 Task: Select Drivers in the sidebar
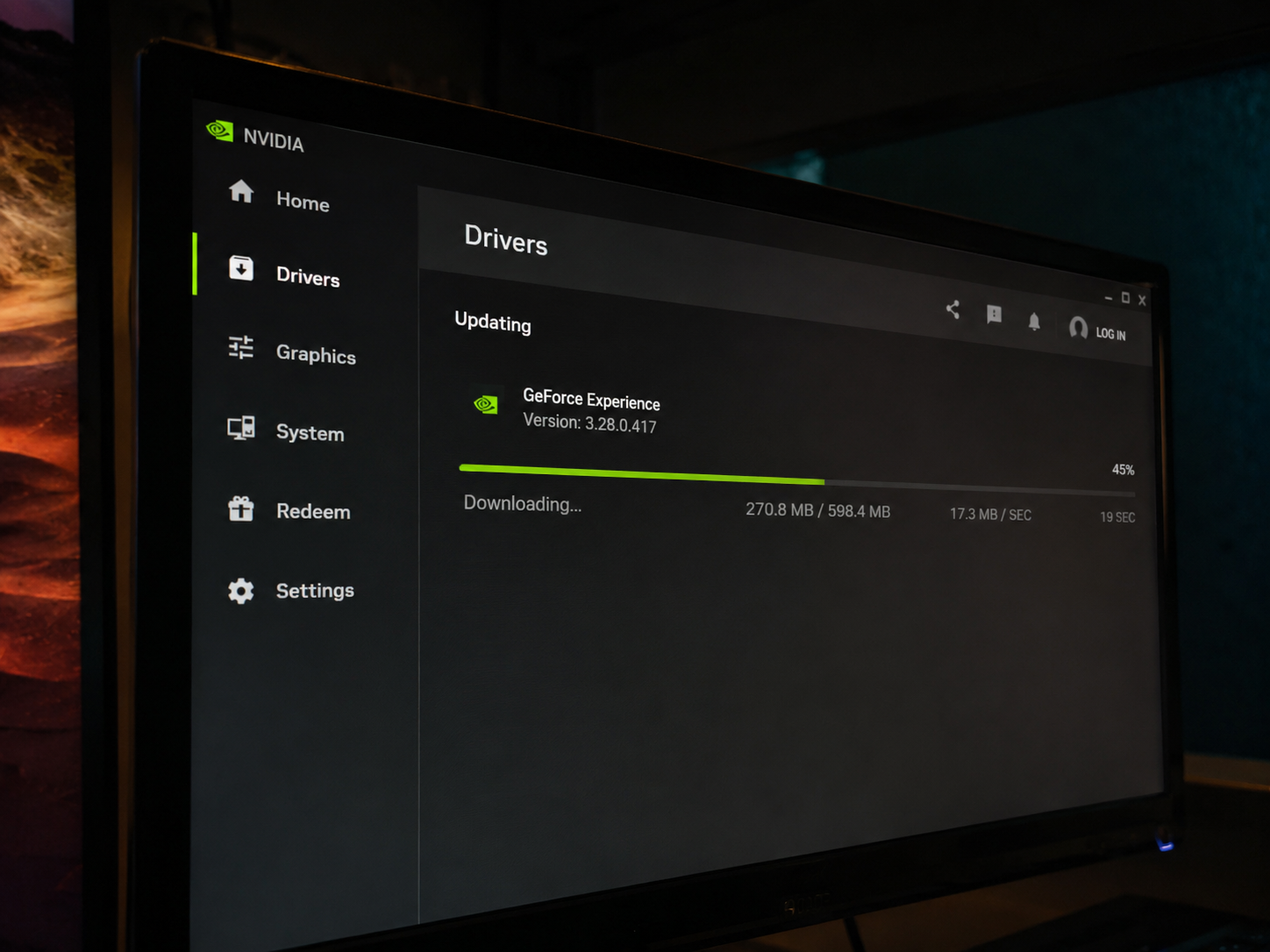click(308, 277)
